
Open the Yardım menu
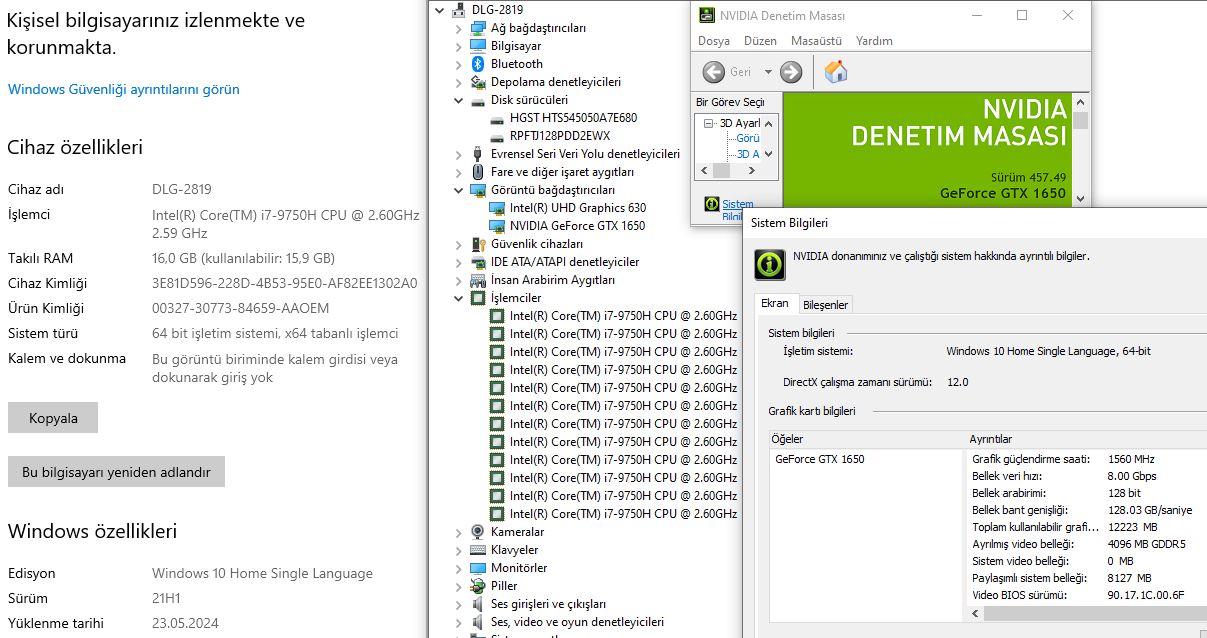[x=875, y=41]
